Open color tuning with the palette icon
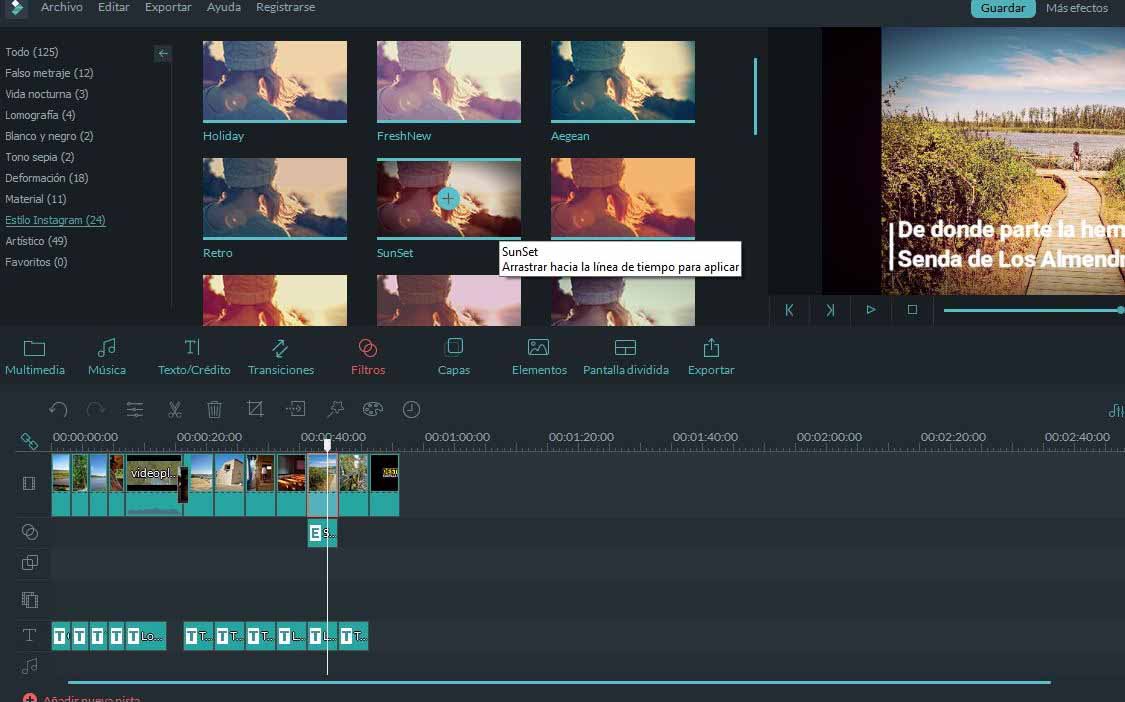1125x702 pixels. [x=373, y=409]
